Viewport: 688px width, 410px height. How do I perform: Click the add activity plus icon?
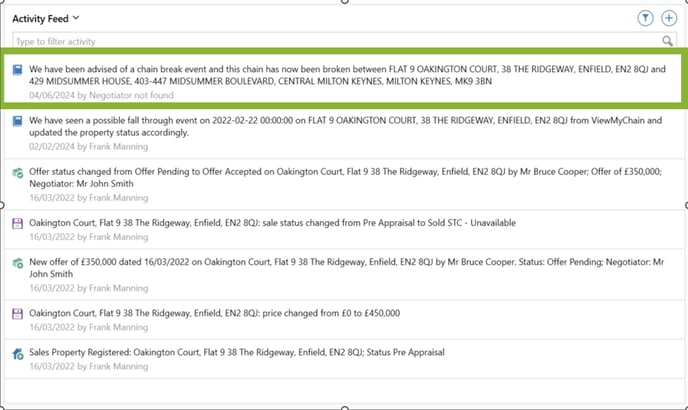click(669, 18)
